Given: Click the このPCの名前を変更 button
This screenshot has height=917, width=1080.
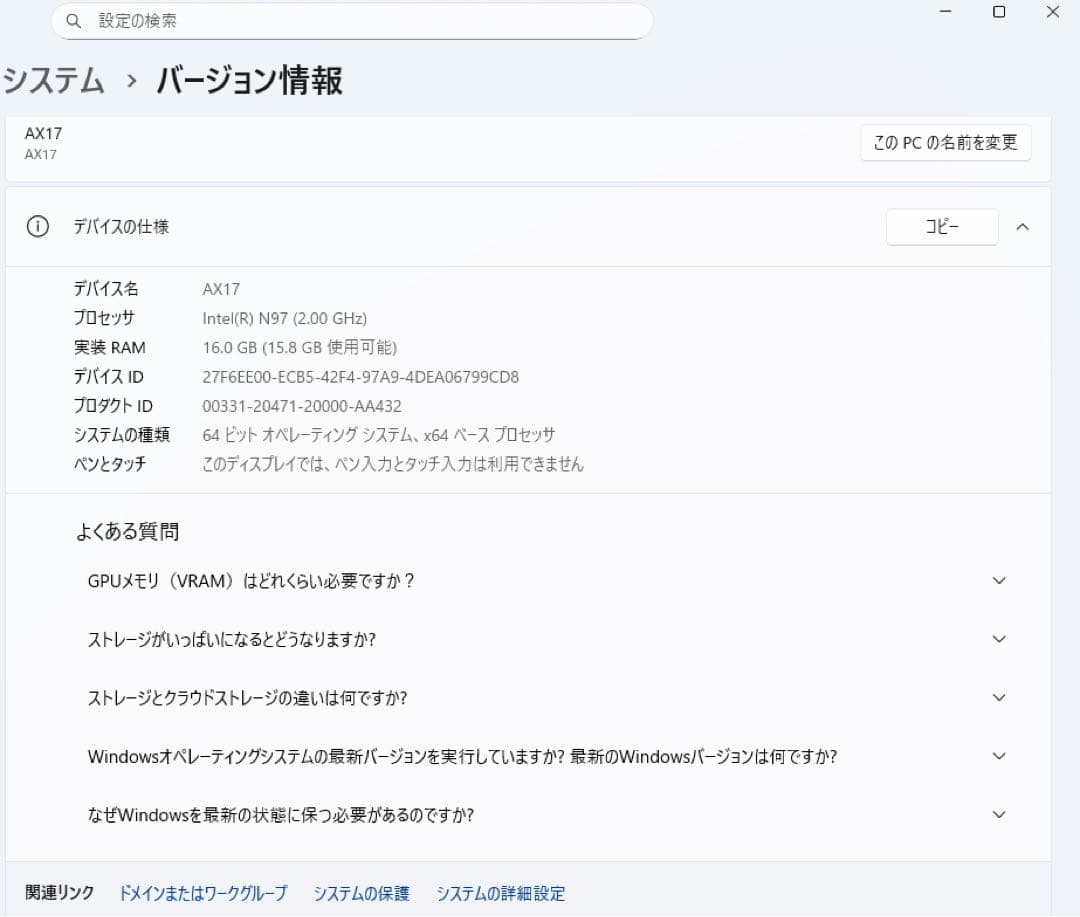Looking at the screenshot, I should coord(945,143).
